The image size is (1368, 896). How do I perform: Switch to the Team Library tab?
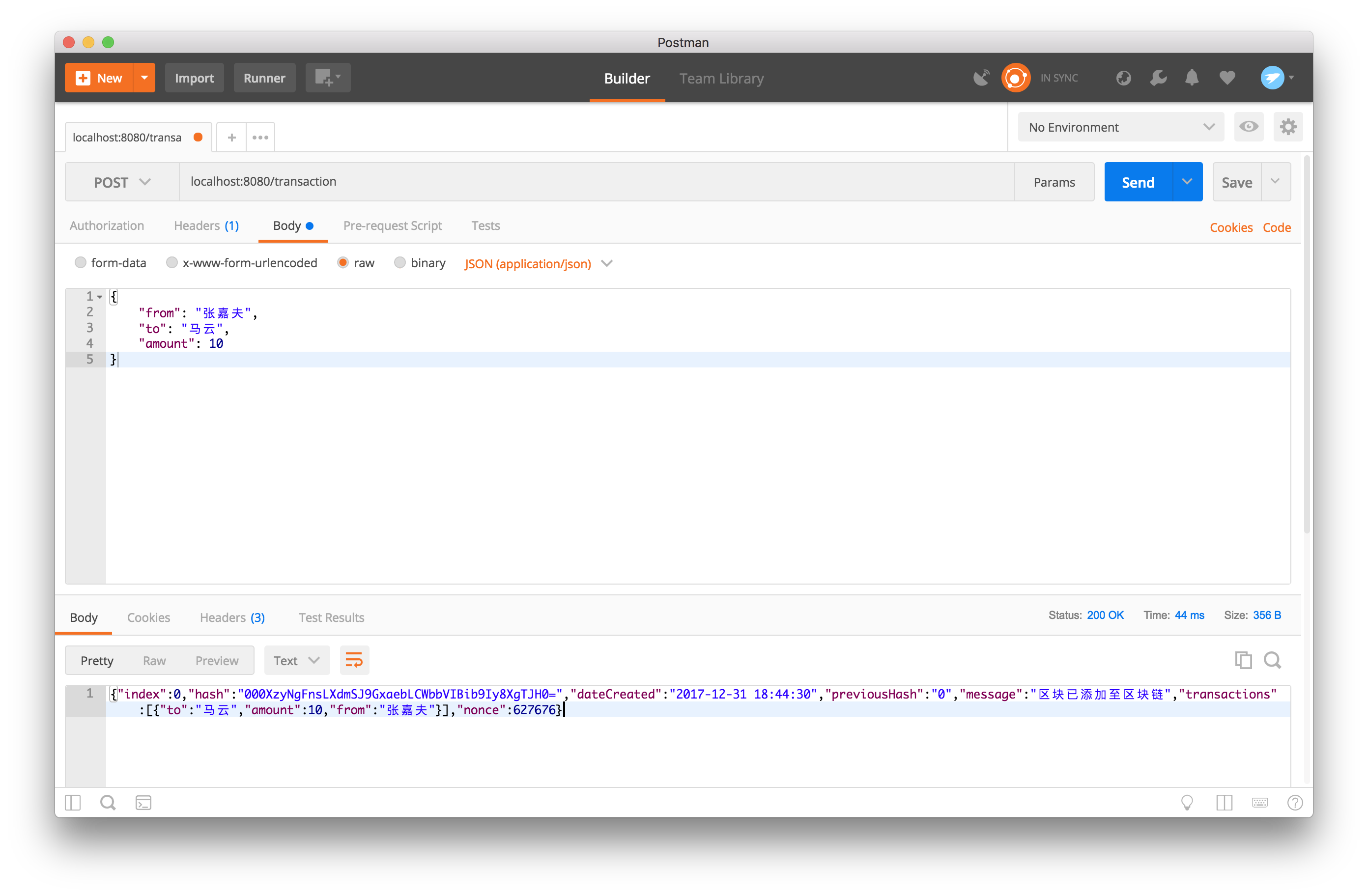[721, 78]
